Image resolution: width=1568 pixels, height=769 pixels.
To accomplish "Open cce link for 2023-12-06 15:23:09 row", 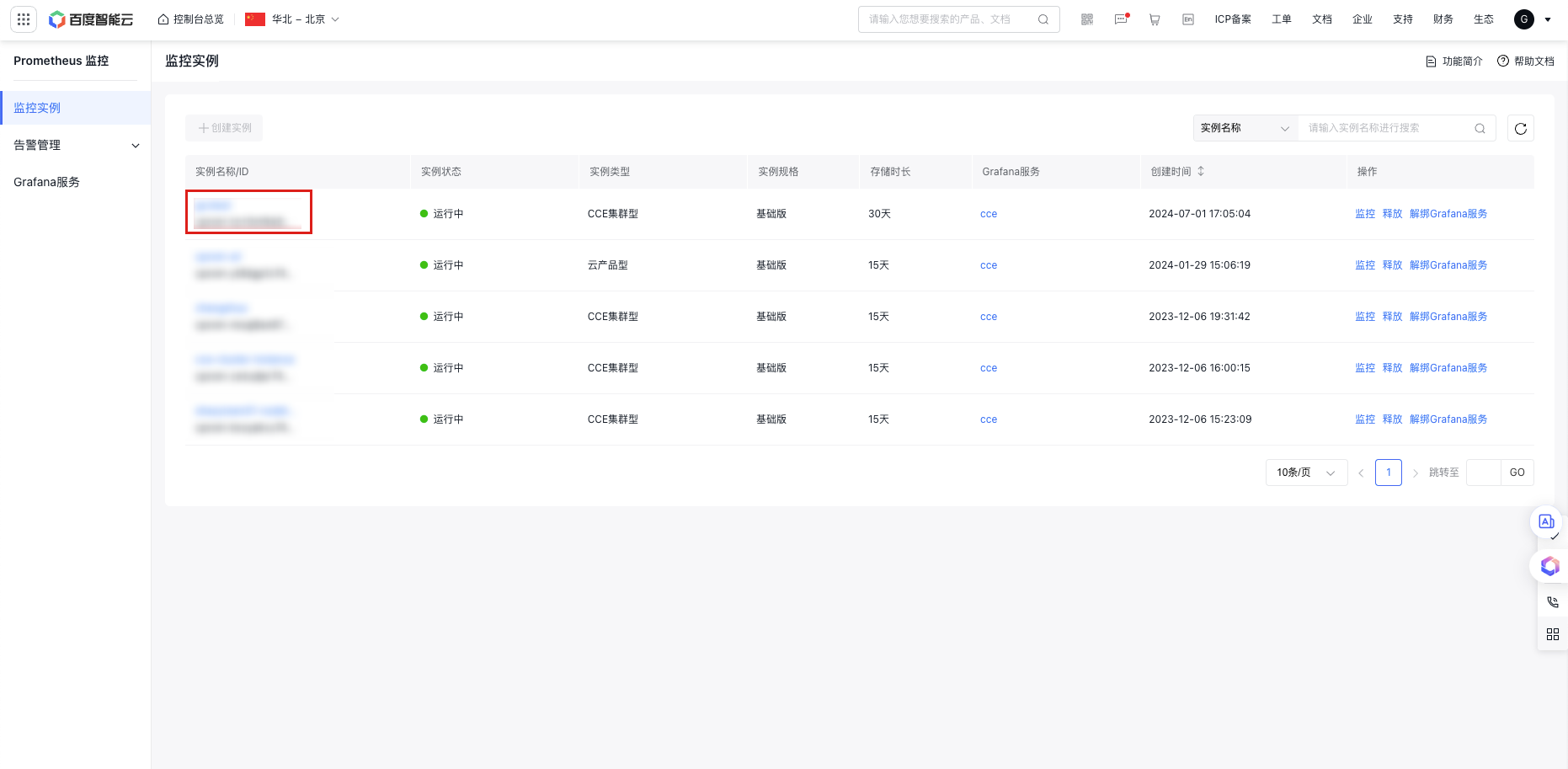I will [x=989, y=419].
